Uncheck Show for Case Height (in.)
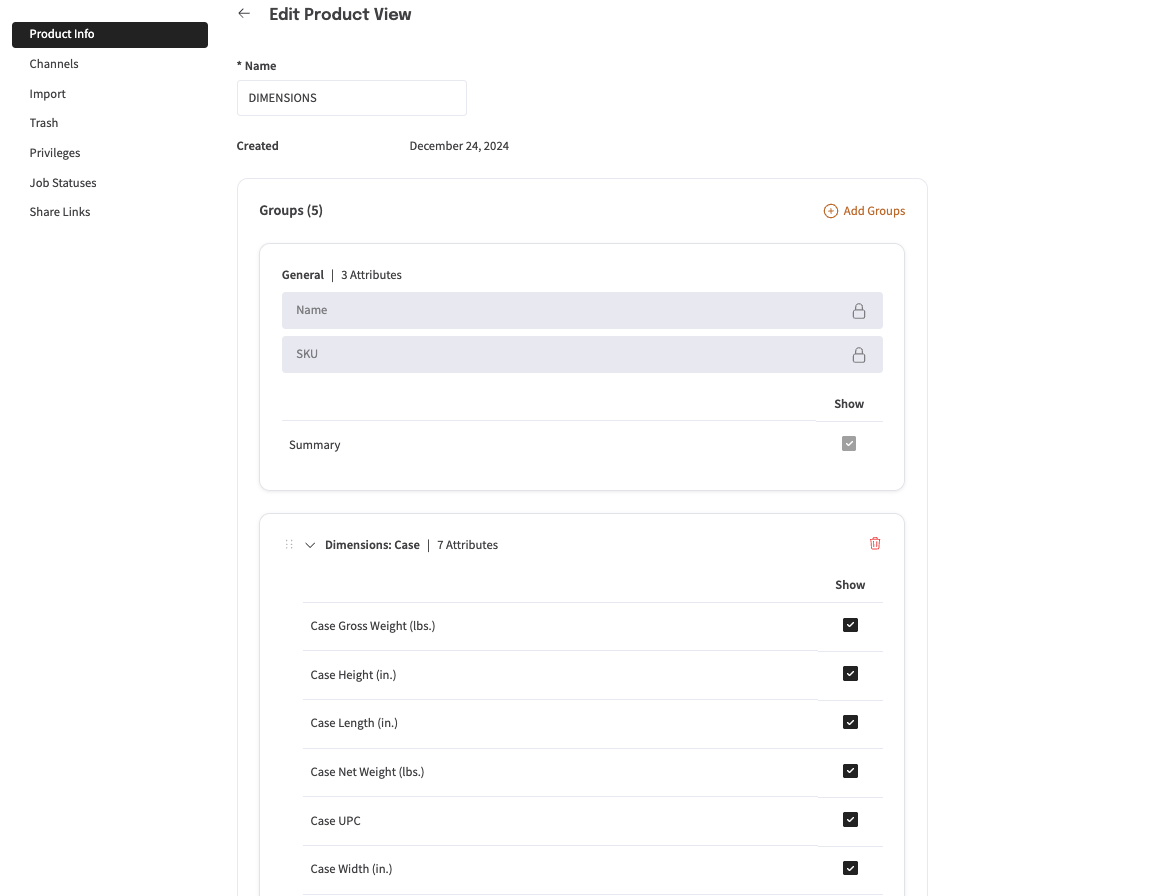Image resolution: width=1166 pixels, height=896 pixels. pos(850,674)
